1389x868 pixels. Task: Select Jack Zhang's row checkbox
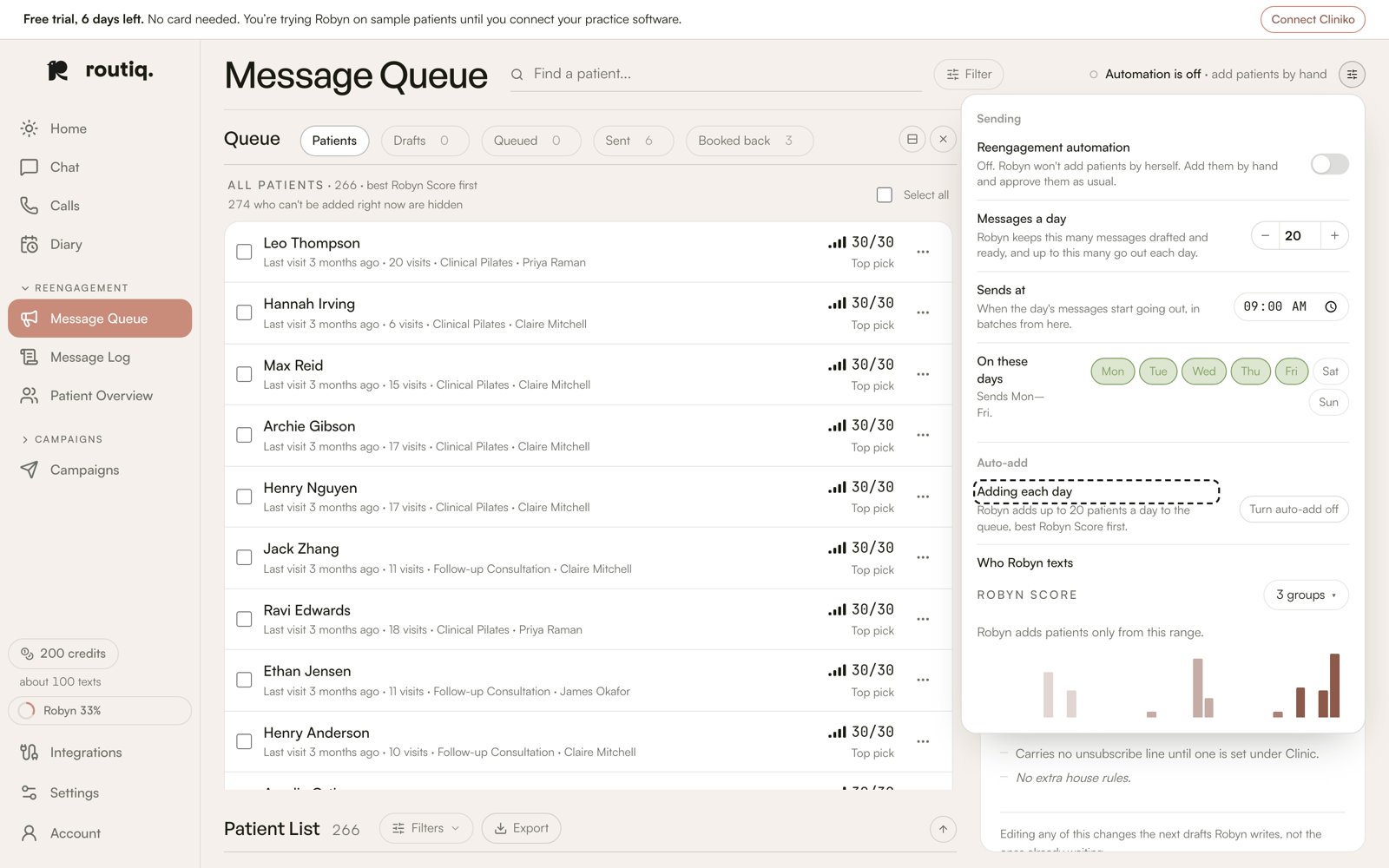pos(244,557)
